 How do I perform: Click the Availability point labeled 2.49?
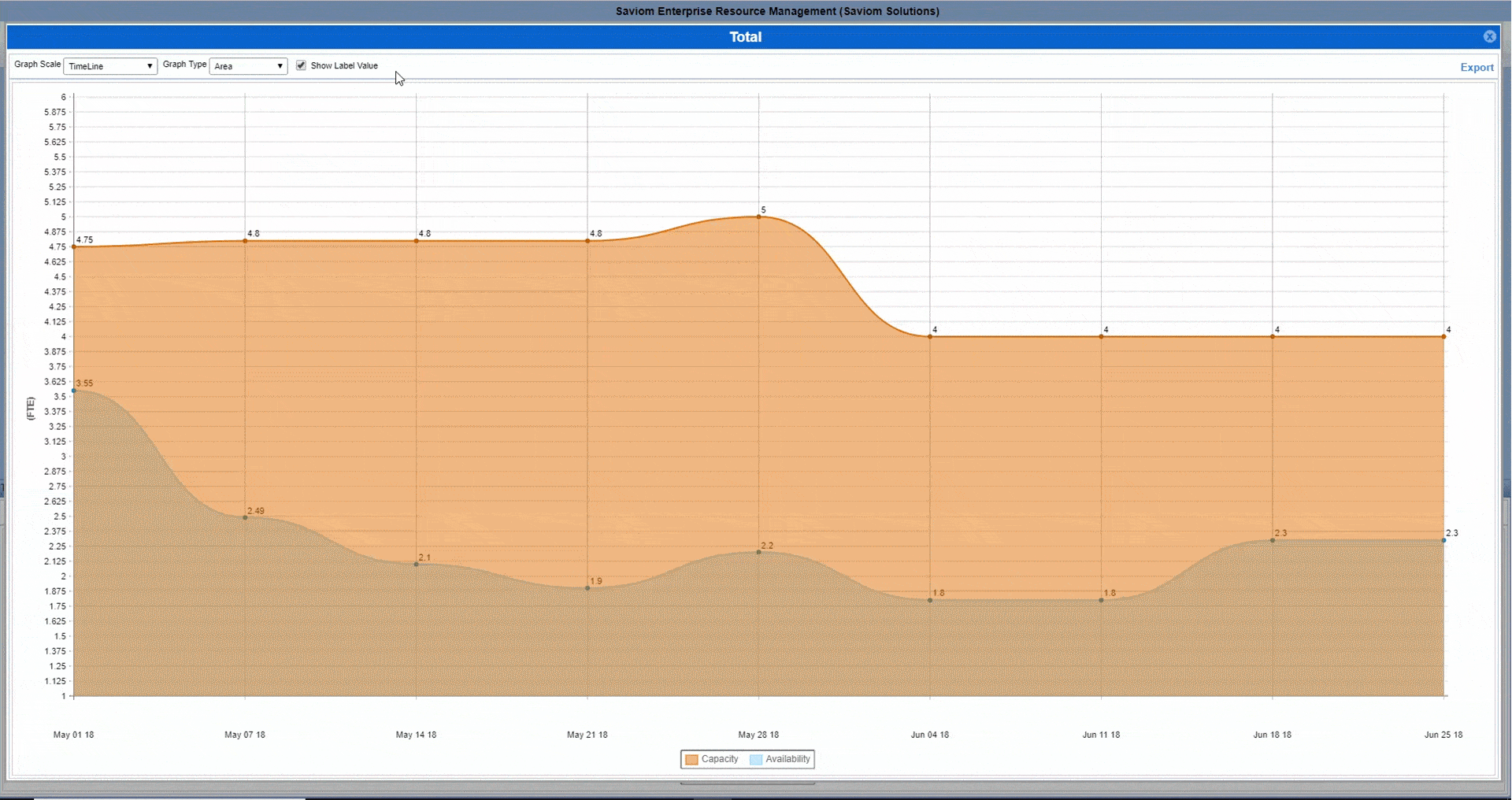point(245,517)
